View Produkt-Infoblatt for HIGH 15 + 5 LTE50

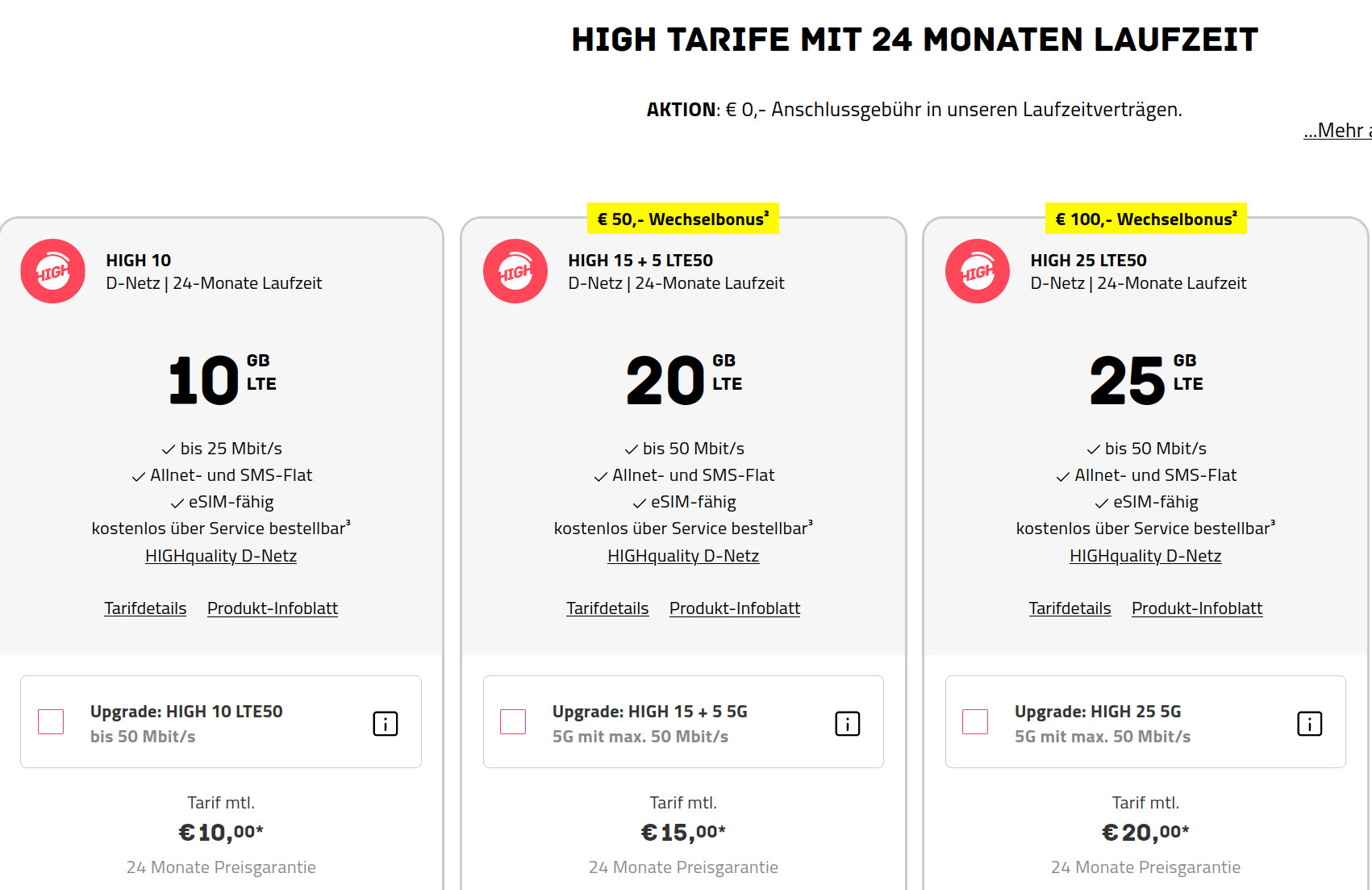tap(735, 608)
